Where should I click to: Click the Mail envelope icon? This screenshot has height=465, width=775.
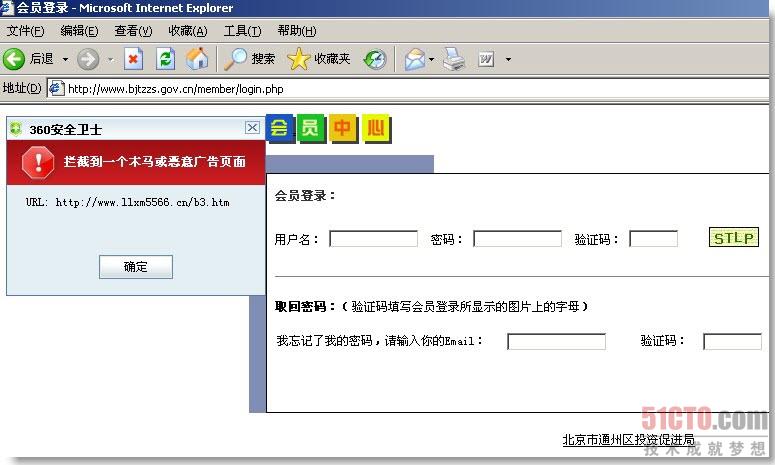(x=415, y=59)
